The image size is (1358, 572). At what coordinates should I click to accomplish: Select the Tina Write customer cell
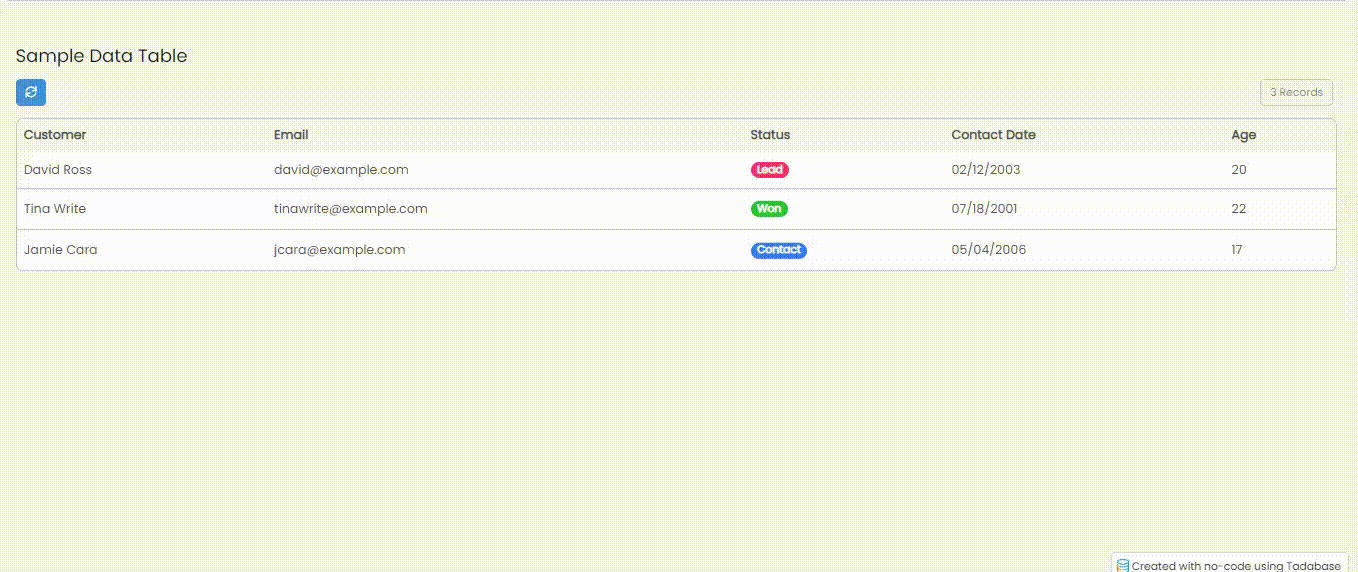tap(55, 209)
